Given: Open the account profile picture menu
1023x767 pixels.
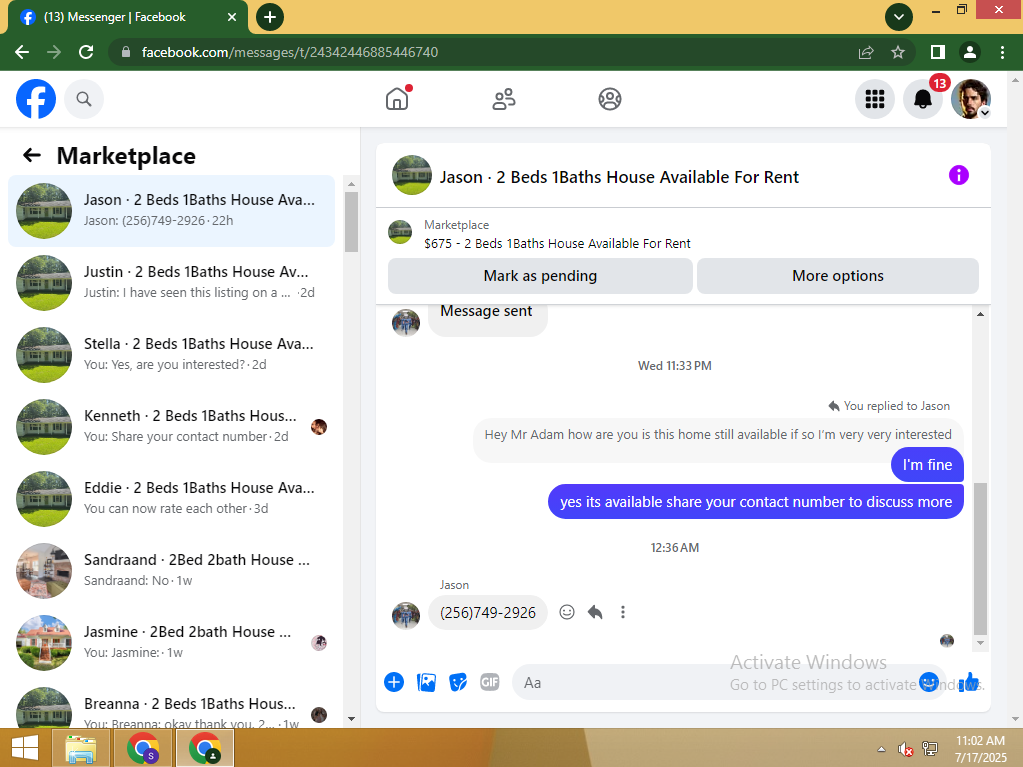Looking at the screenshot, I should pyautogui.click(x=971, y=99).
